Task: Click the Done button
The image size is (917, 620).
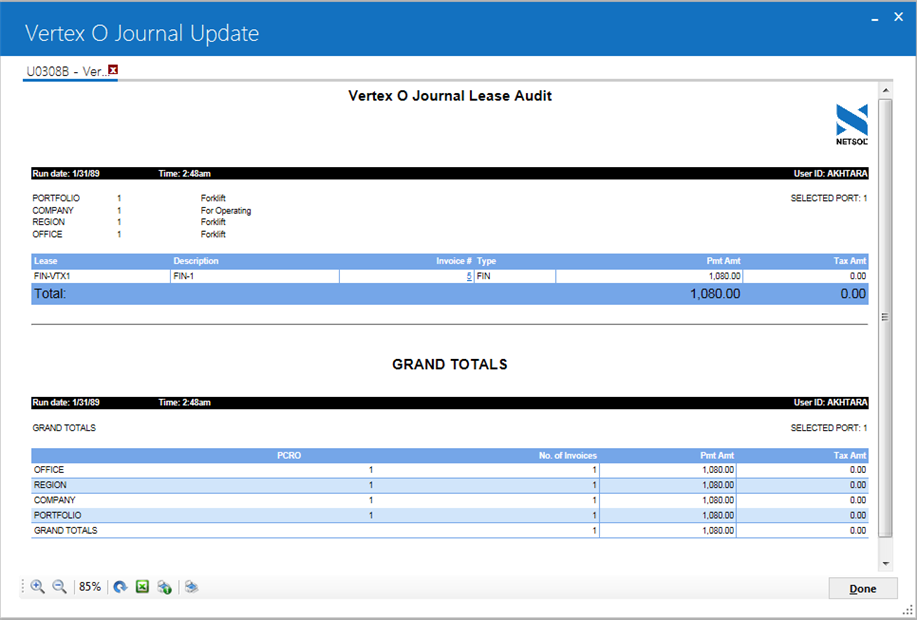Action: pyautogui.click(x=863, y=588)
